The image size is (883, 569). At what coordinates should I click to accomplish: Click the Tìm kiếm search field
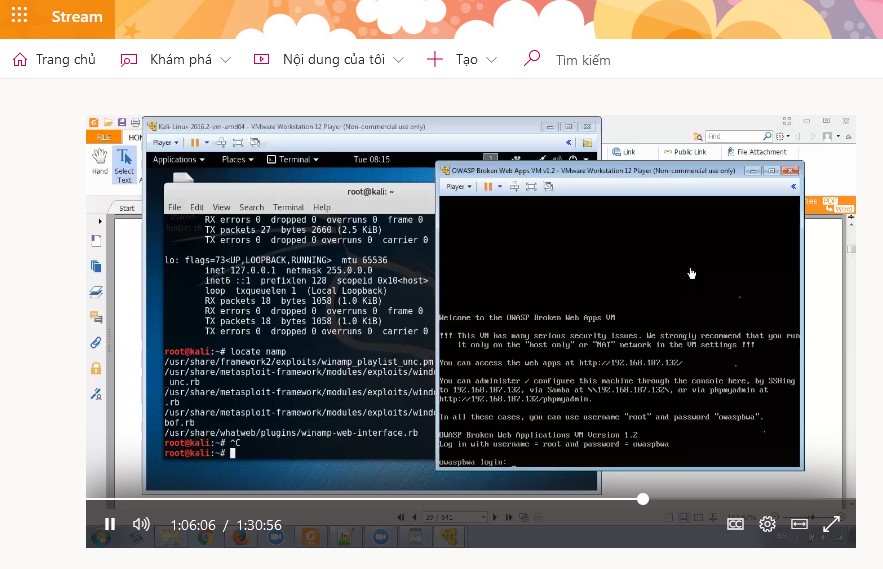[x=583, y=60]
